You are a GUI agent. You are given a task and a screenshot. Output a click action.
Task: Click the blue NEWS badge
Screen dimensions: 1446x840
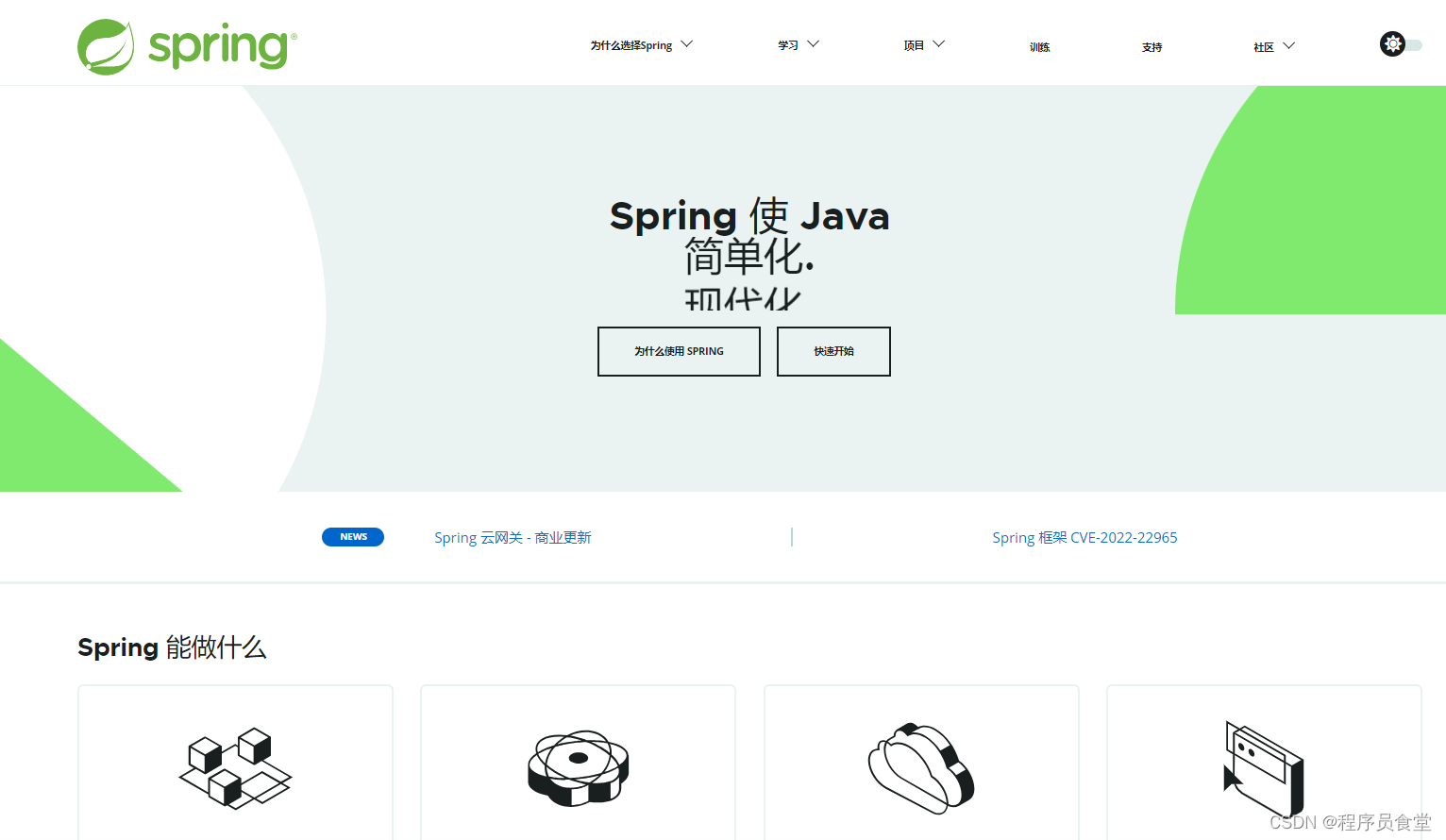point(353,537)
